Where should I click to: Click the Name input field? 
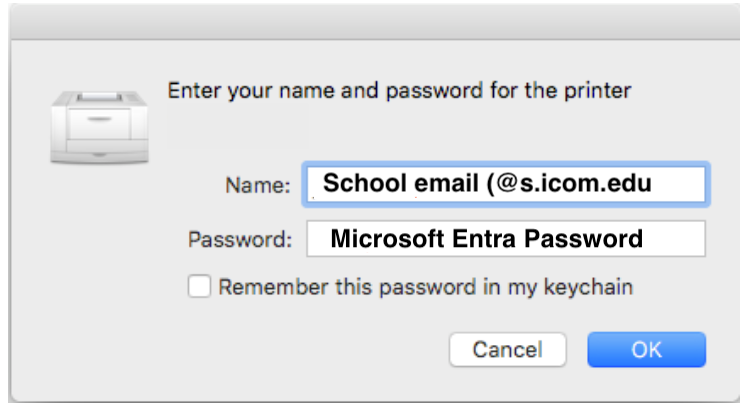[507, 184]
